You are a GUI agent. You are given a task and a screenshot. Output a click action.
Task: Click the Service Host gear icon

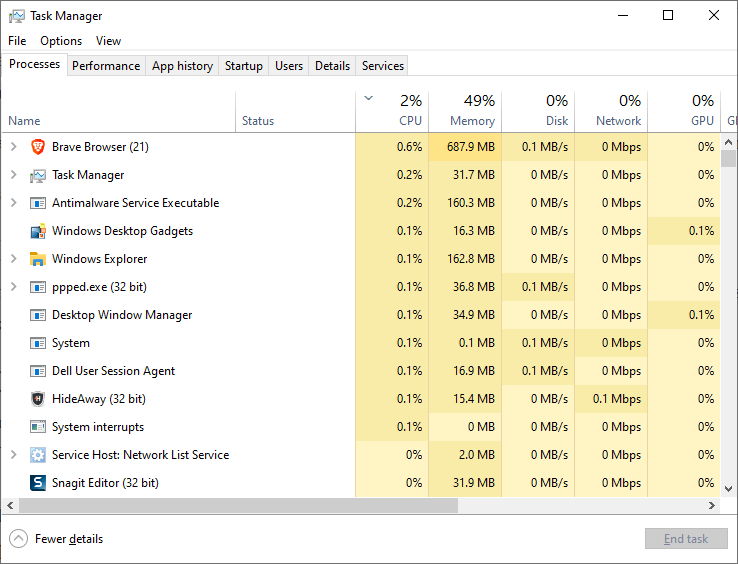[x=38, y=455]
